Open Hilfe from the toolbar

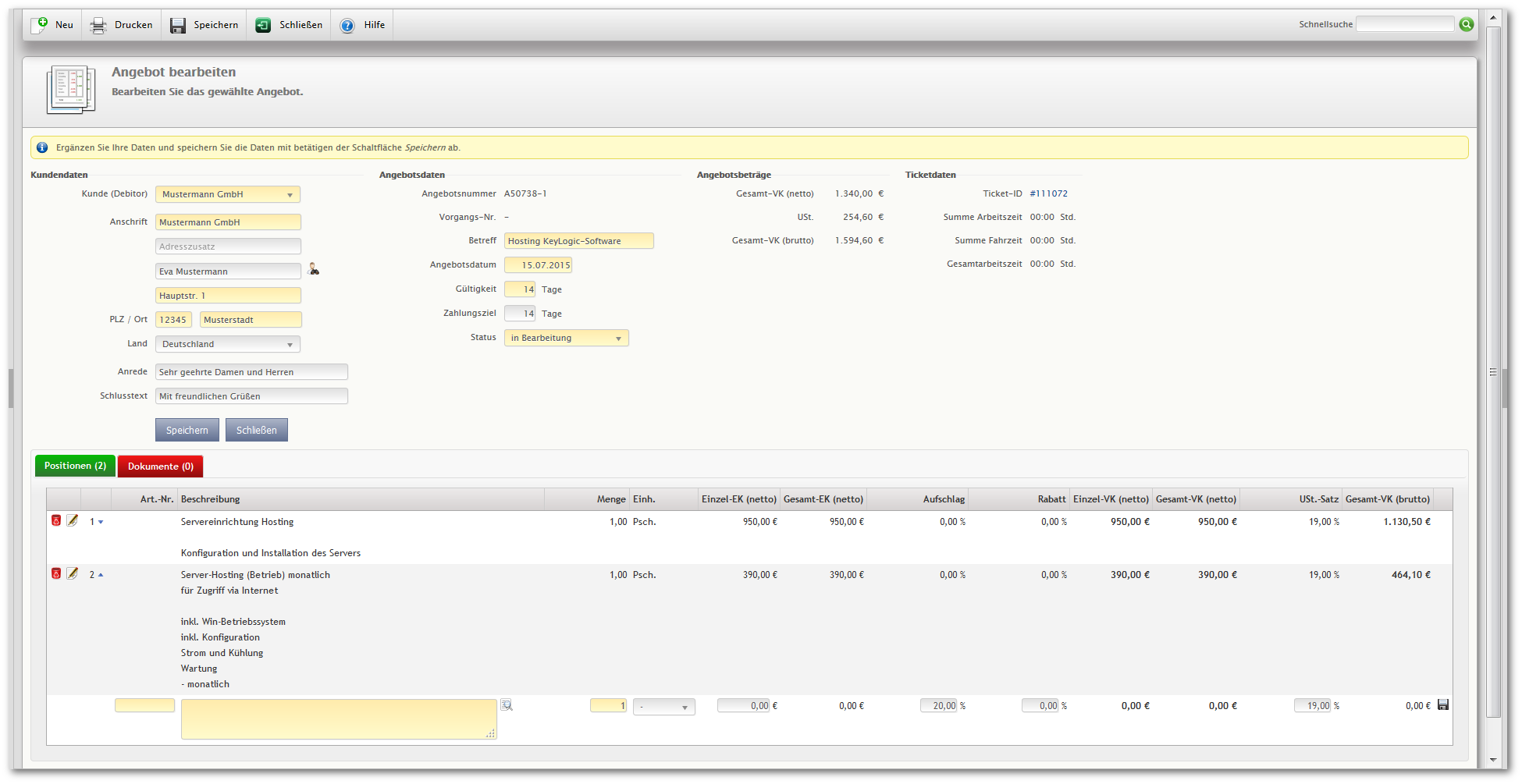click(363, 25)
